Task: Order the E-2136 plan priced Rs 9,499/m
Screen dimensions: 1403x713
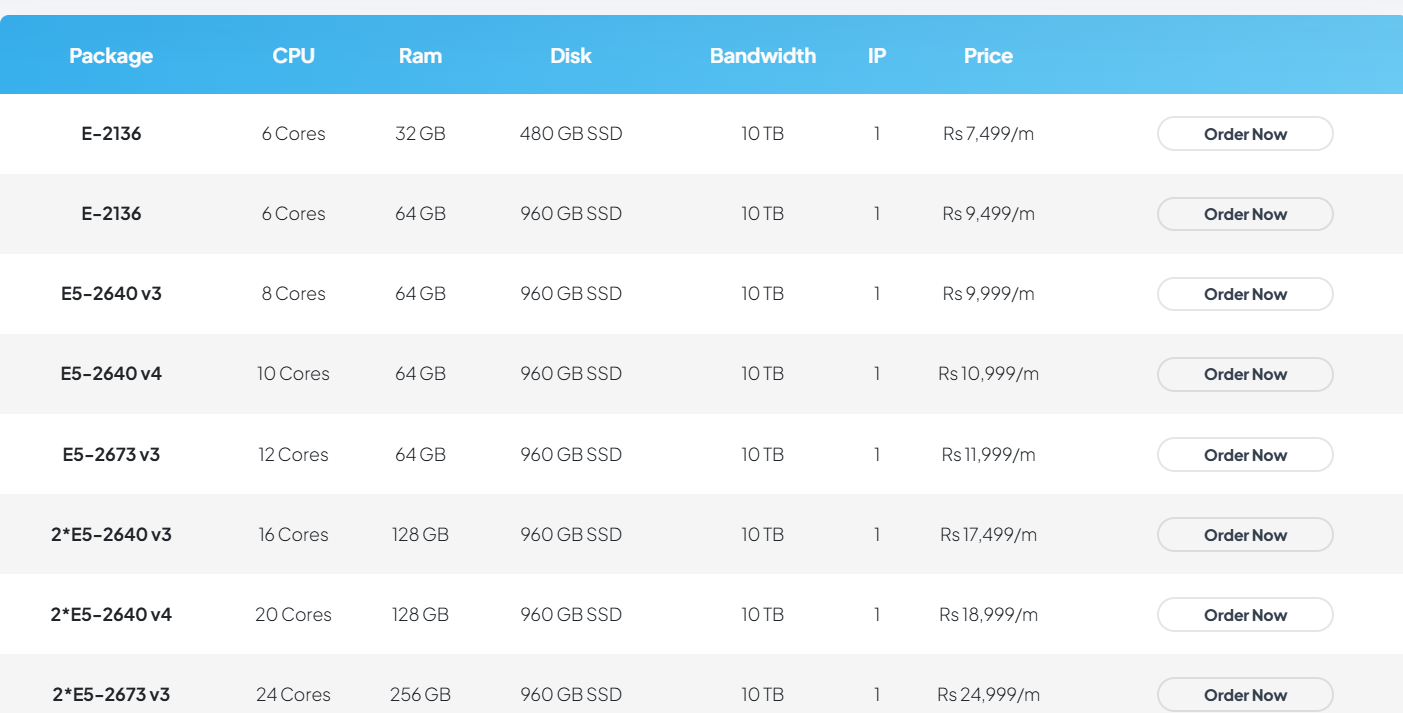Action: 1245,214
